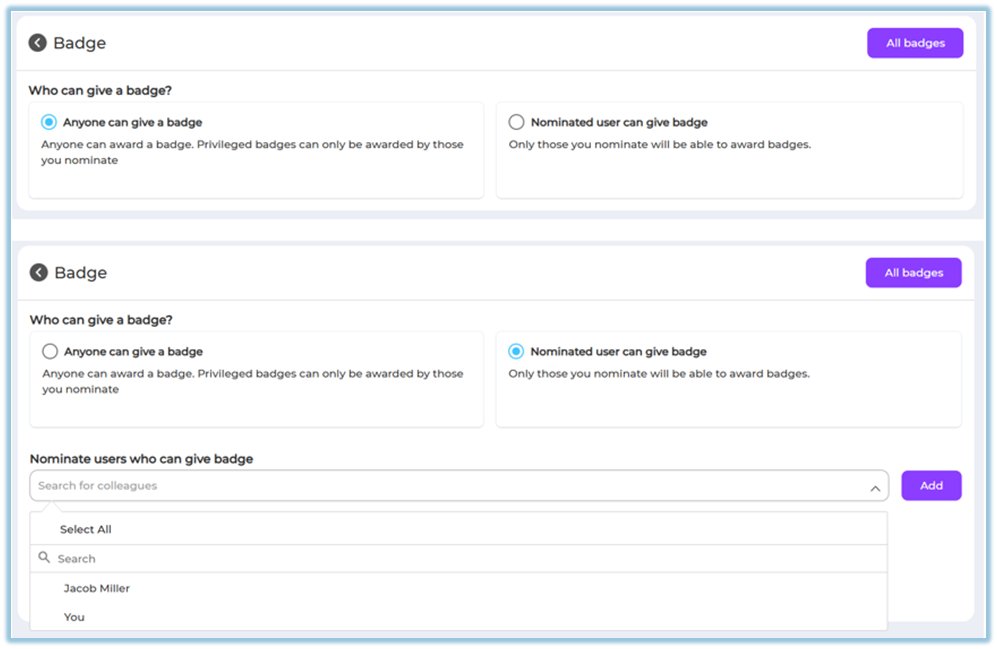Viewport: 997px width, 649px height.
Task: Click the back arrow in top Badge header
Action: (38, 43)
